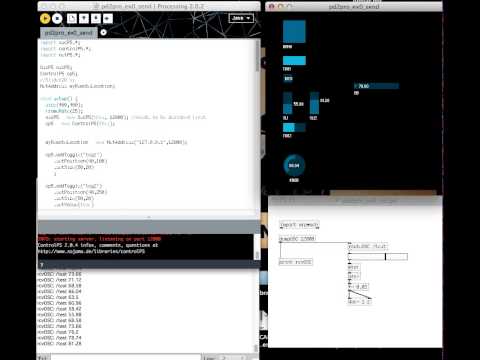This screenshot has width=480, height=360.
Task: Click the Processing window title bar
Action: tap(149, 6)
